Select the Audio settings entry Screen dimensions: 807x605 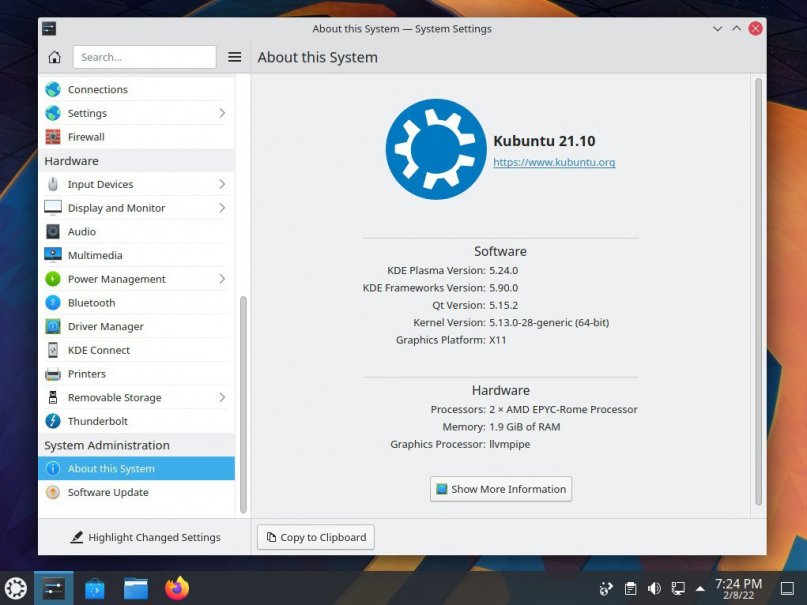(81, 232)
